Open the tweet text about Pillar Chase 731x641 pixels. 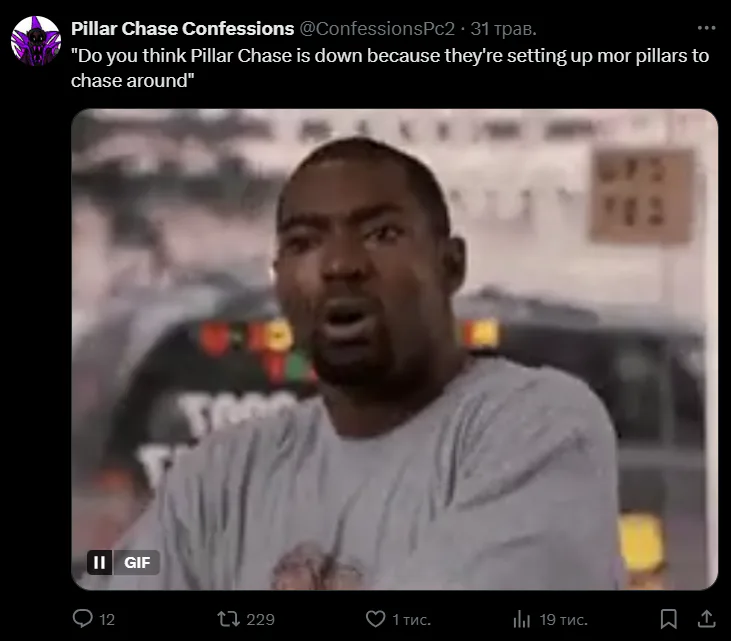(390, 68)
